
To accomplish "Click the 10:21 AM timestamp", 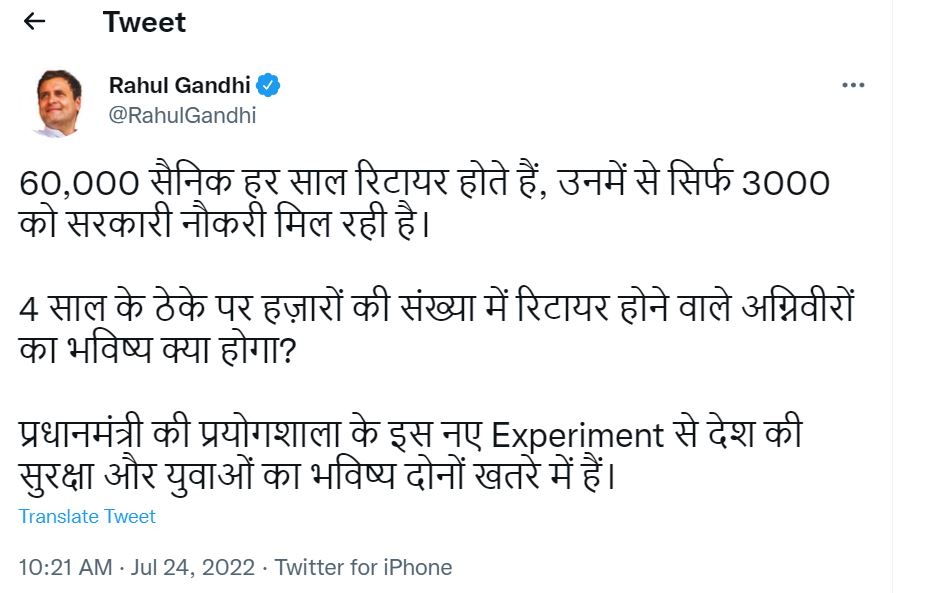I will pos(65,568).
